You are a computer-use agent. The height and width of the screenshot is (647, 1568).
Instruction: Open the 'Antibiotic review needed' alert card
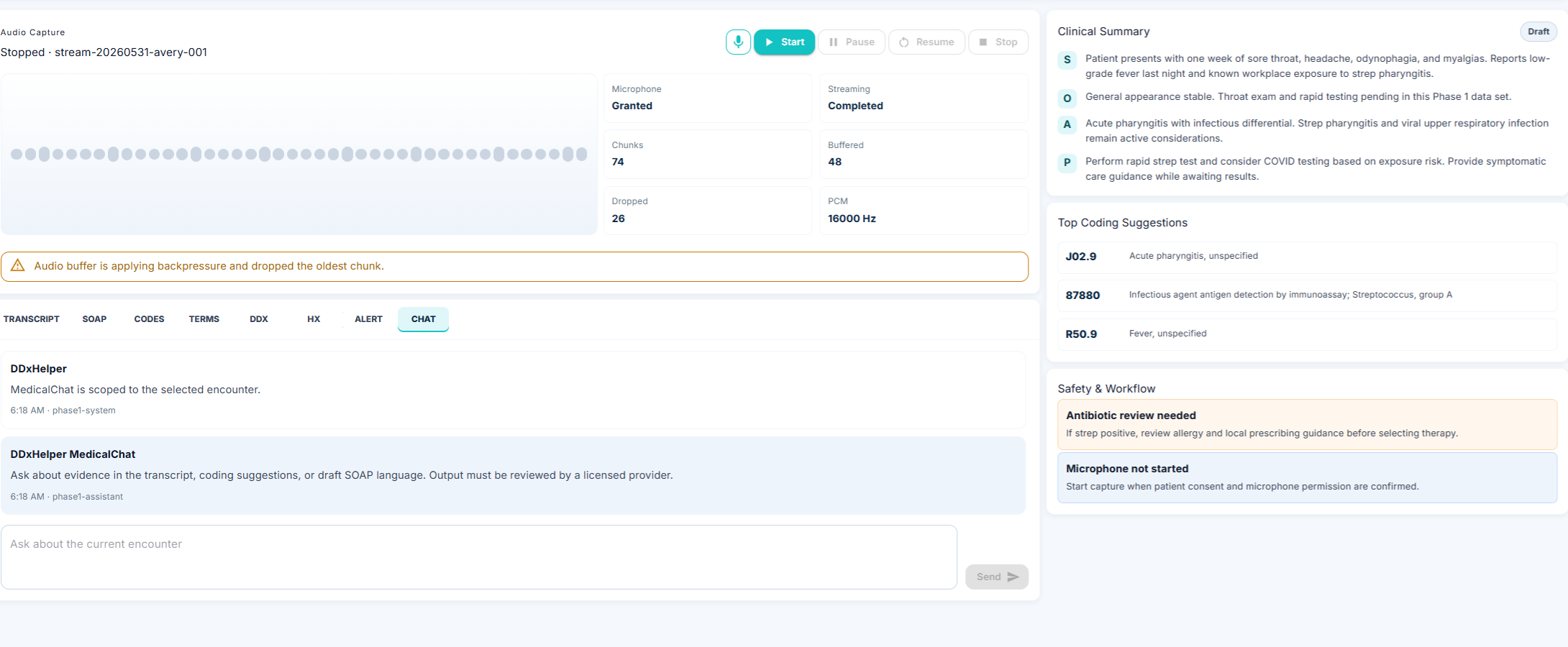click(1307, 424)
